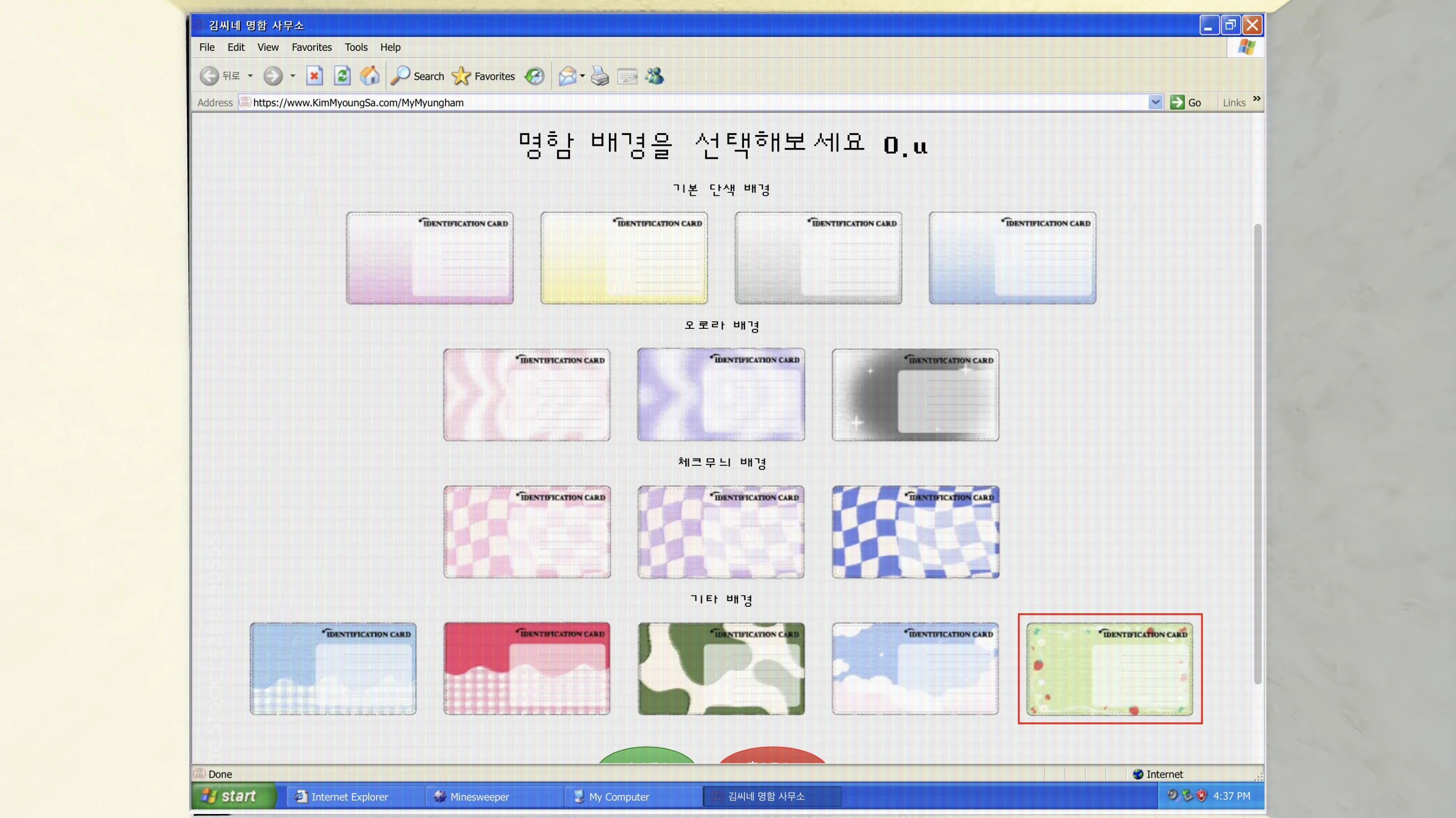
Task: Open the browser Home page icon
Action: pos(370,76)
